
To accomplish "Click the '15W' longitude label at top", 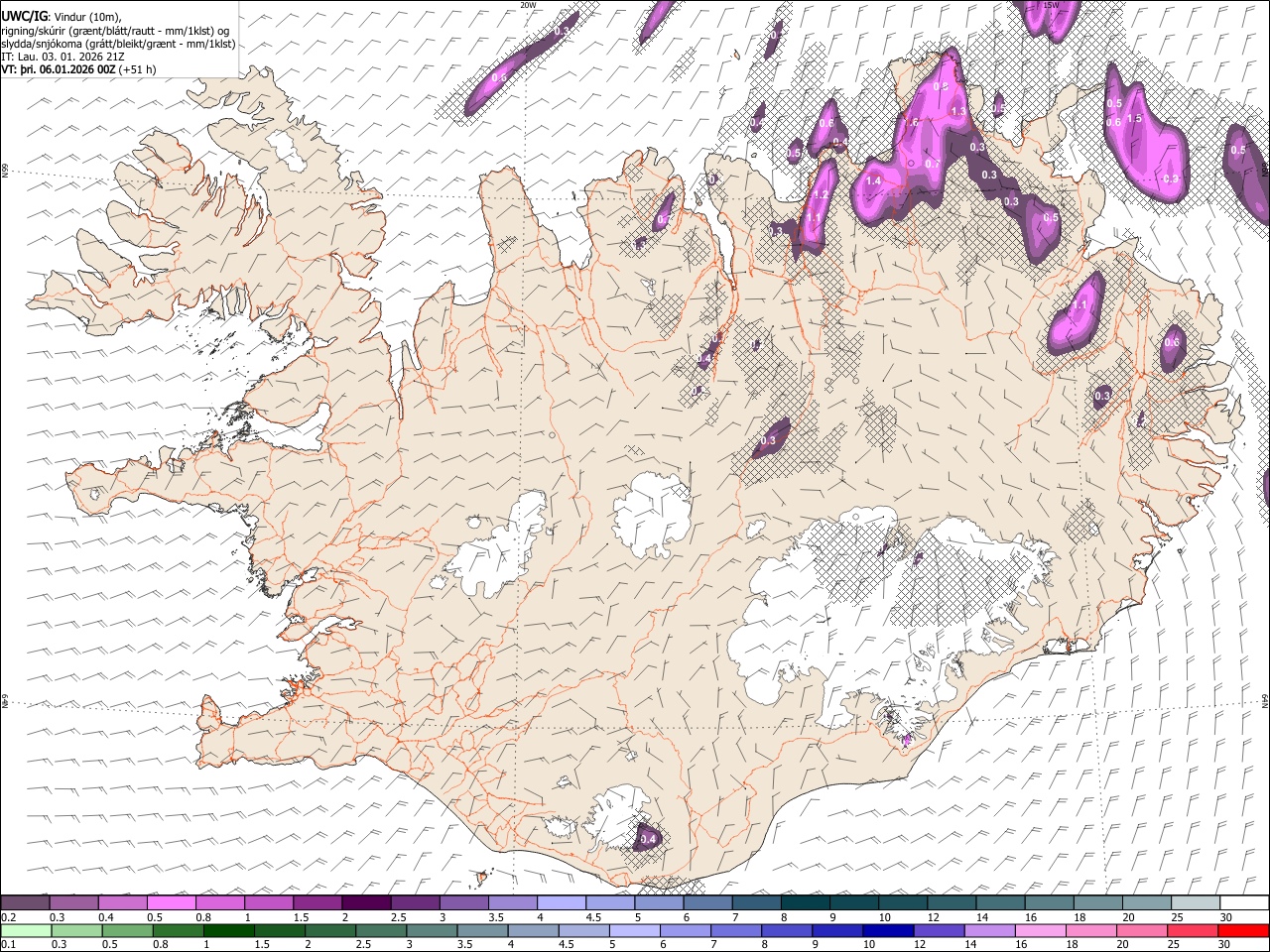I will pyautogui.click(x=1052, y=5).
